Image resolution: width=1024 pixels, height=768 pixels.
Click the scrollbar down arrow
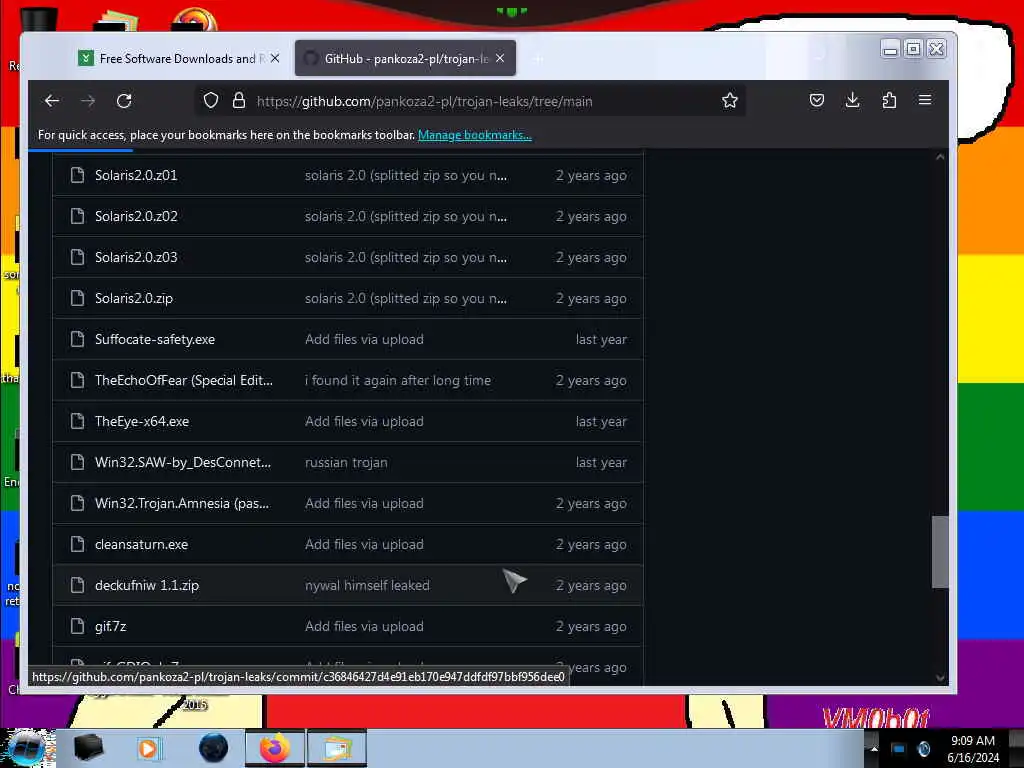point(940,677)
